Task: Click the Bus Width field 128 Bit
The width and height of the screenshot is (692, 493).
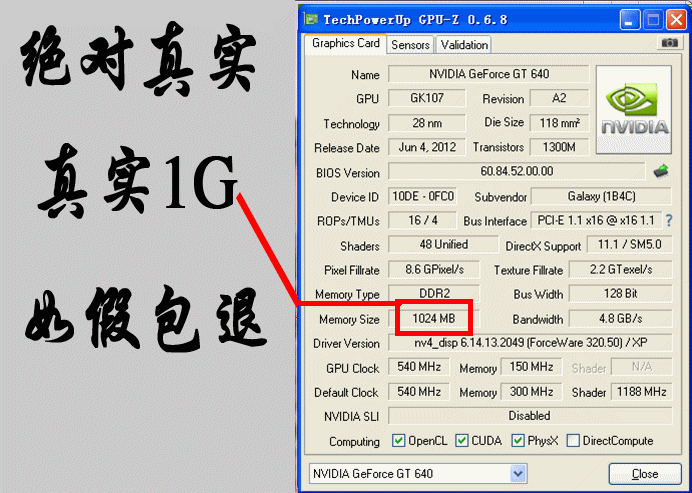Action: click(621, 294)
